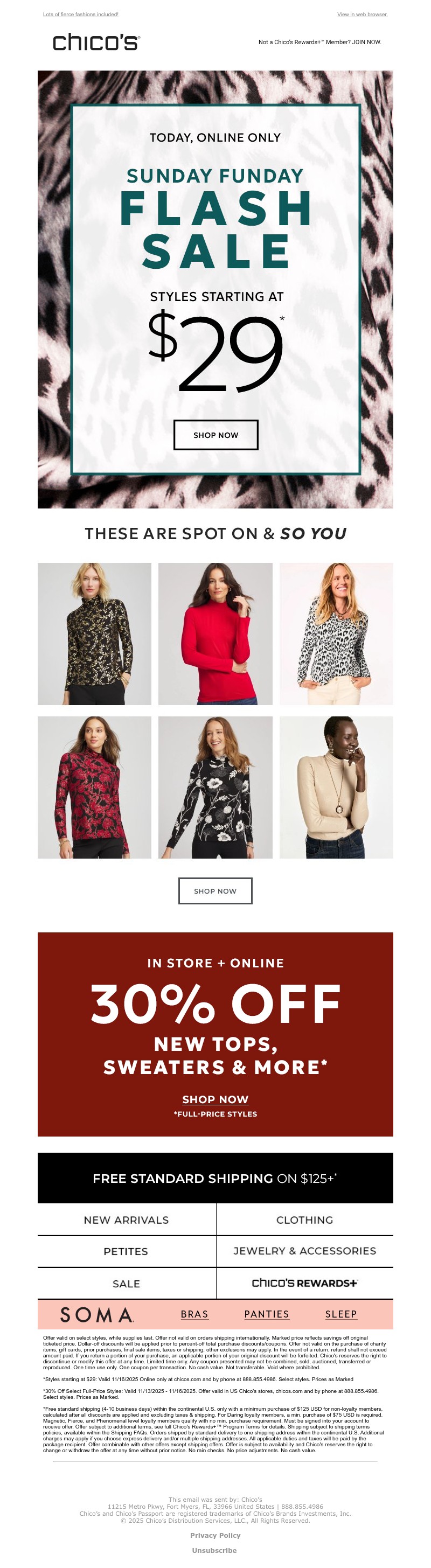Viewport: 431px width, 1568px height.
Task: Select the black and gold floral top photo
Action: (x=94, y=633)
